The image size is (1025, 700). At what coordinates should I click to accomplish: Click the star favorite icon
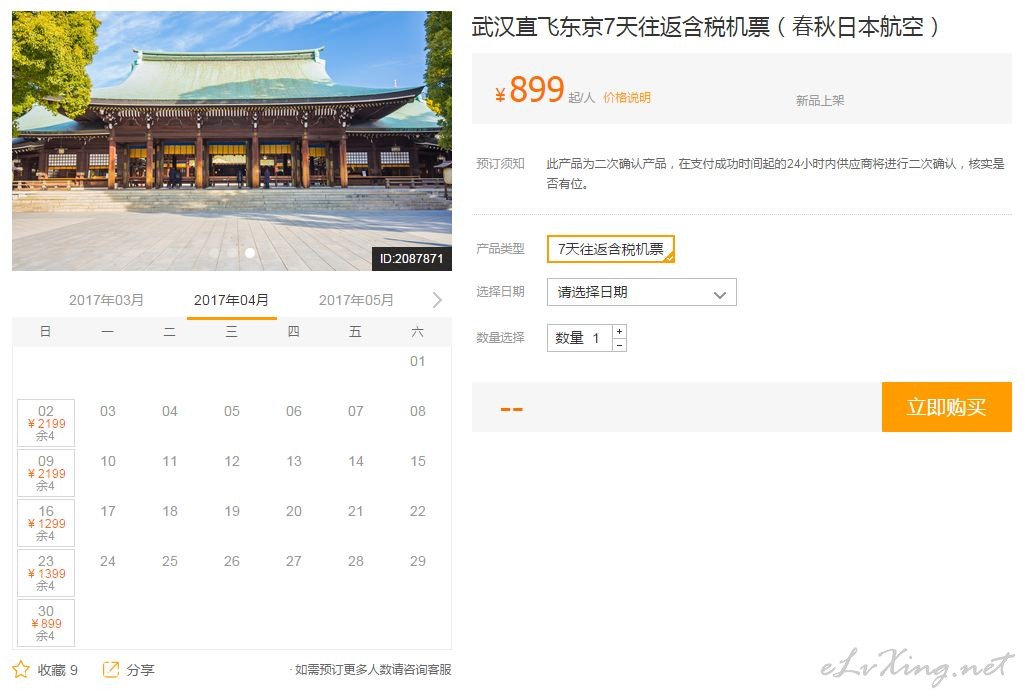(x=21, y=669)
